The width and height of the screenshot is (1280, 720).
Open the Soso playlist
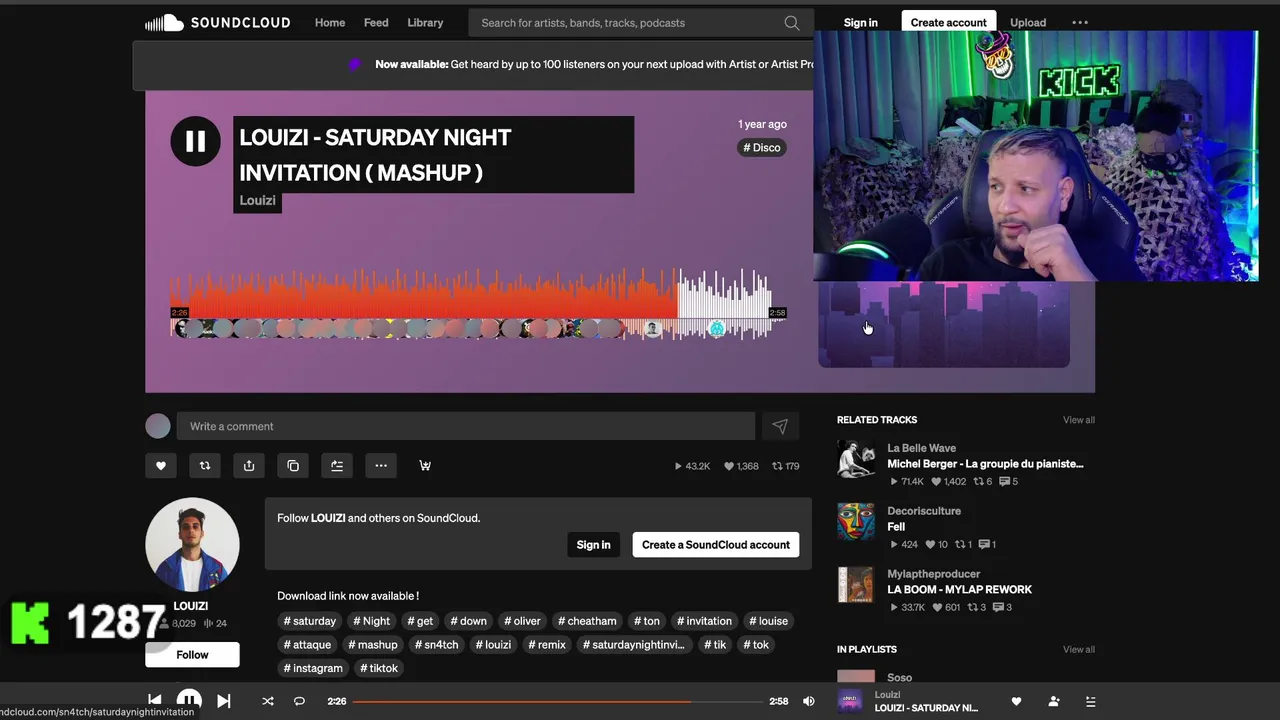pyautogui.click(x=899, y=677)
